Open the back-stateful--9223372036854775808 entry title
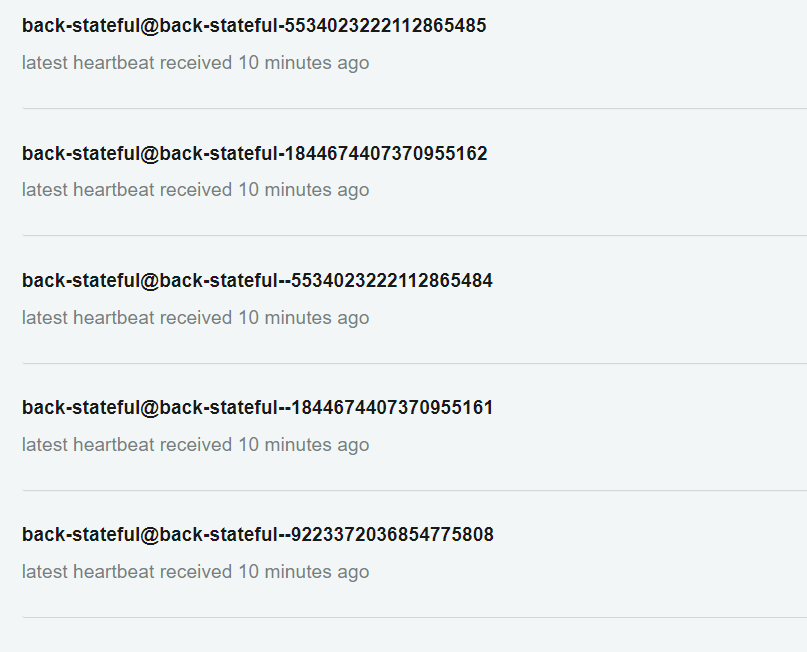Image resolution: width=807 pixels, height=652 pixels. (258, 535)
